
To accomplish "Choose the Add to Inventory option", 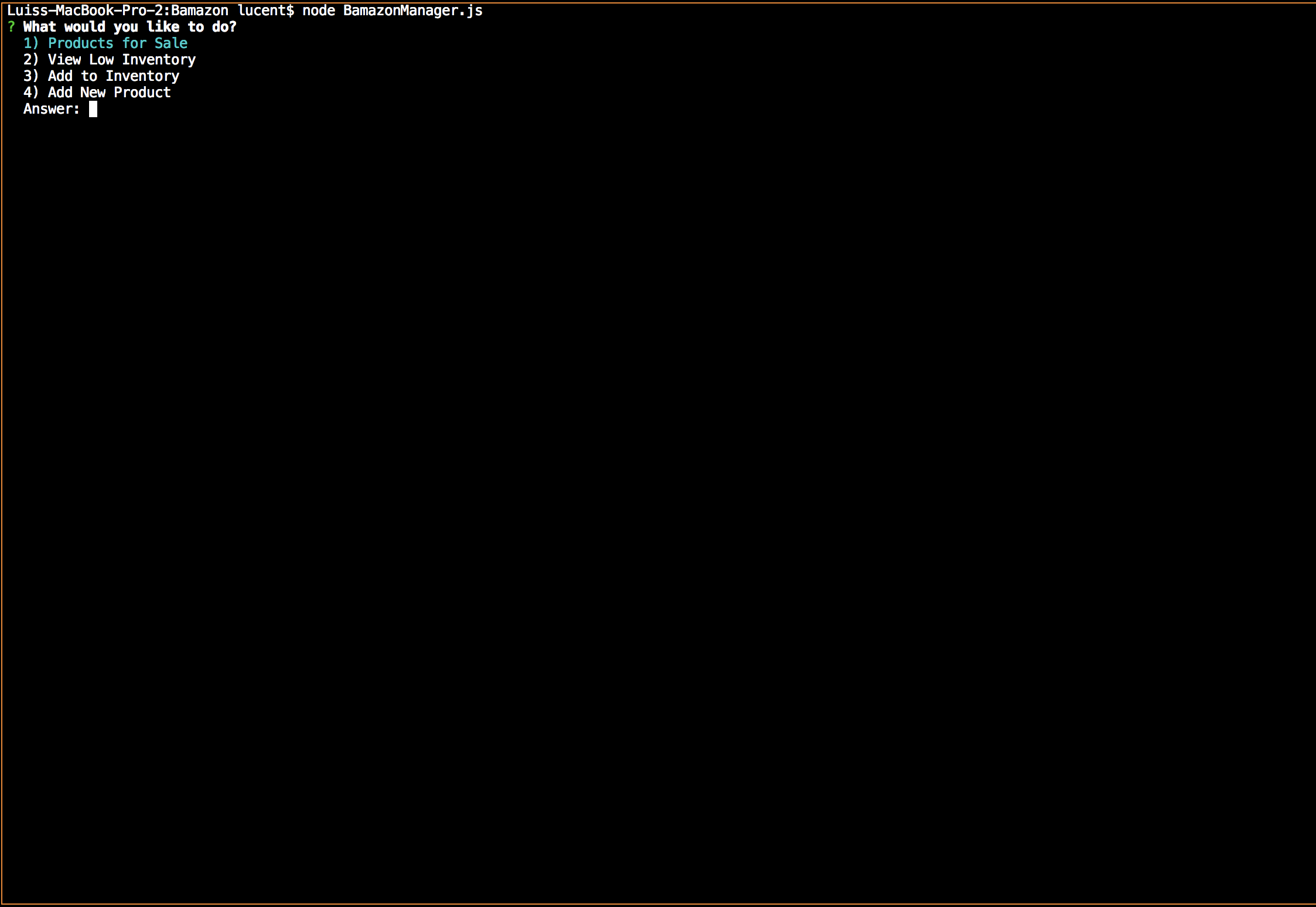I will pos(113,76).
